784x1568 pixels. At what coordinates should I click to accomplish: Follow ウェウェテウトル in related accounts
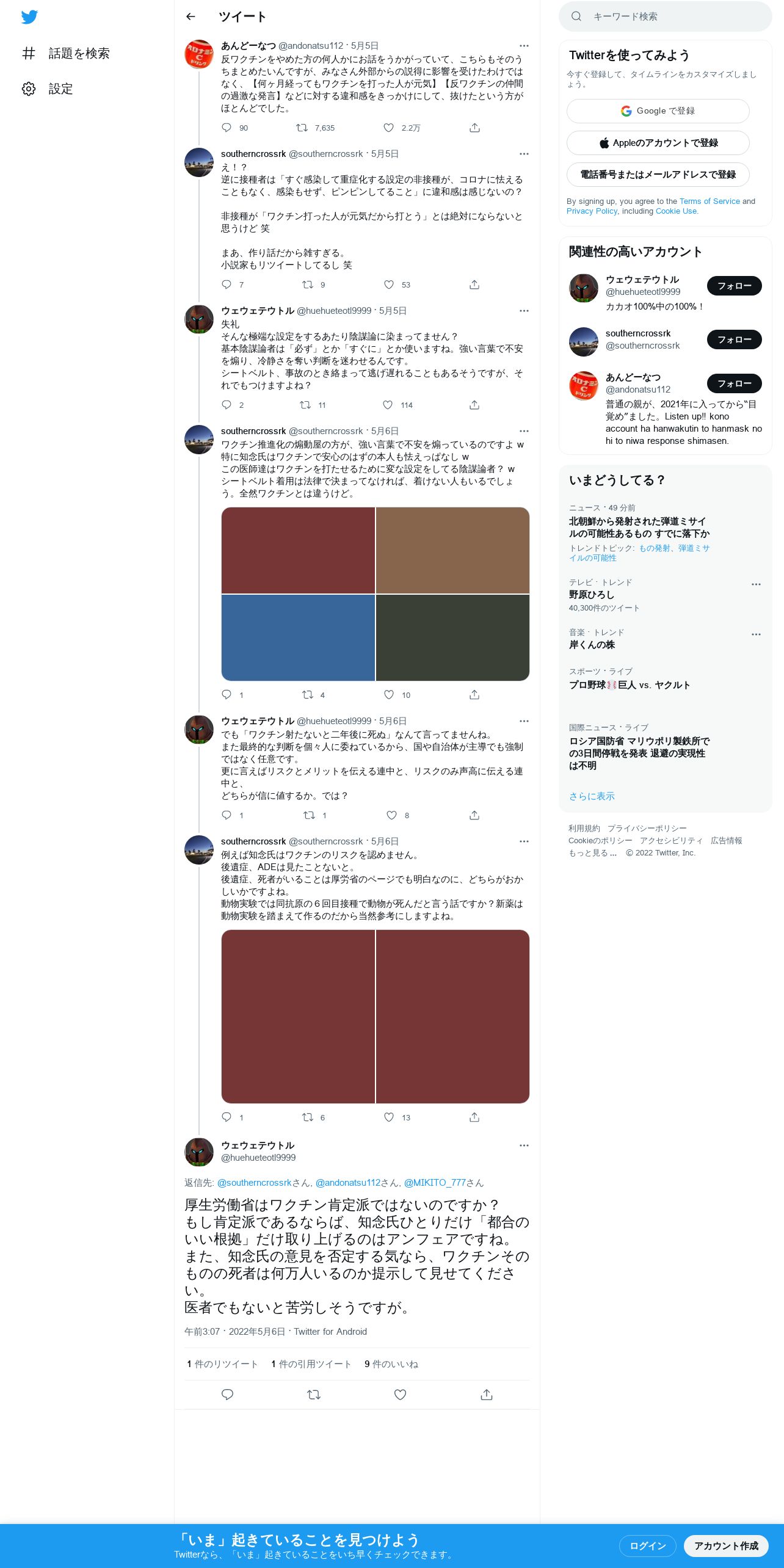click(734, 286)
